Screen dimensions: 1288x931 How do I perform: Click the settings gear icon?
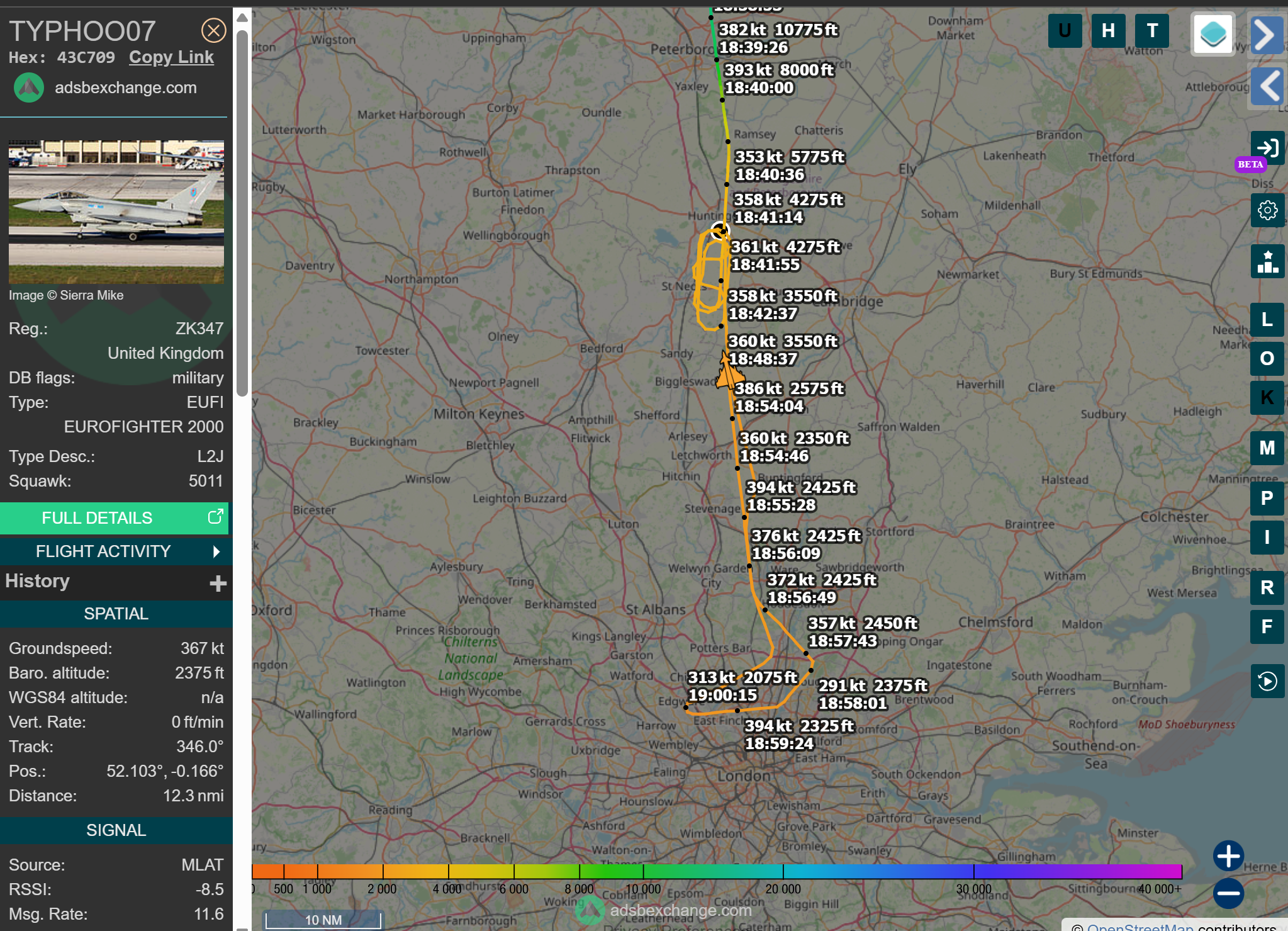[x=1267, y=210]
